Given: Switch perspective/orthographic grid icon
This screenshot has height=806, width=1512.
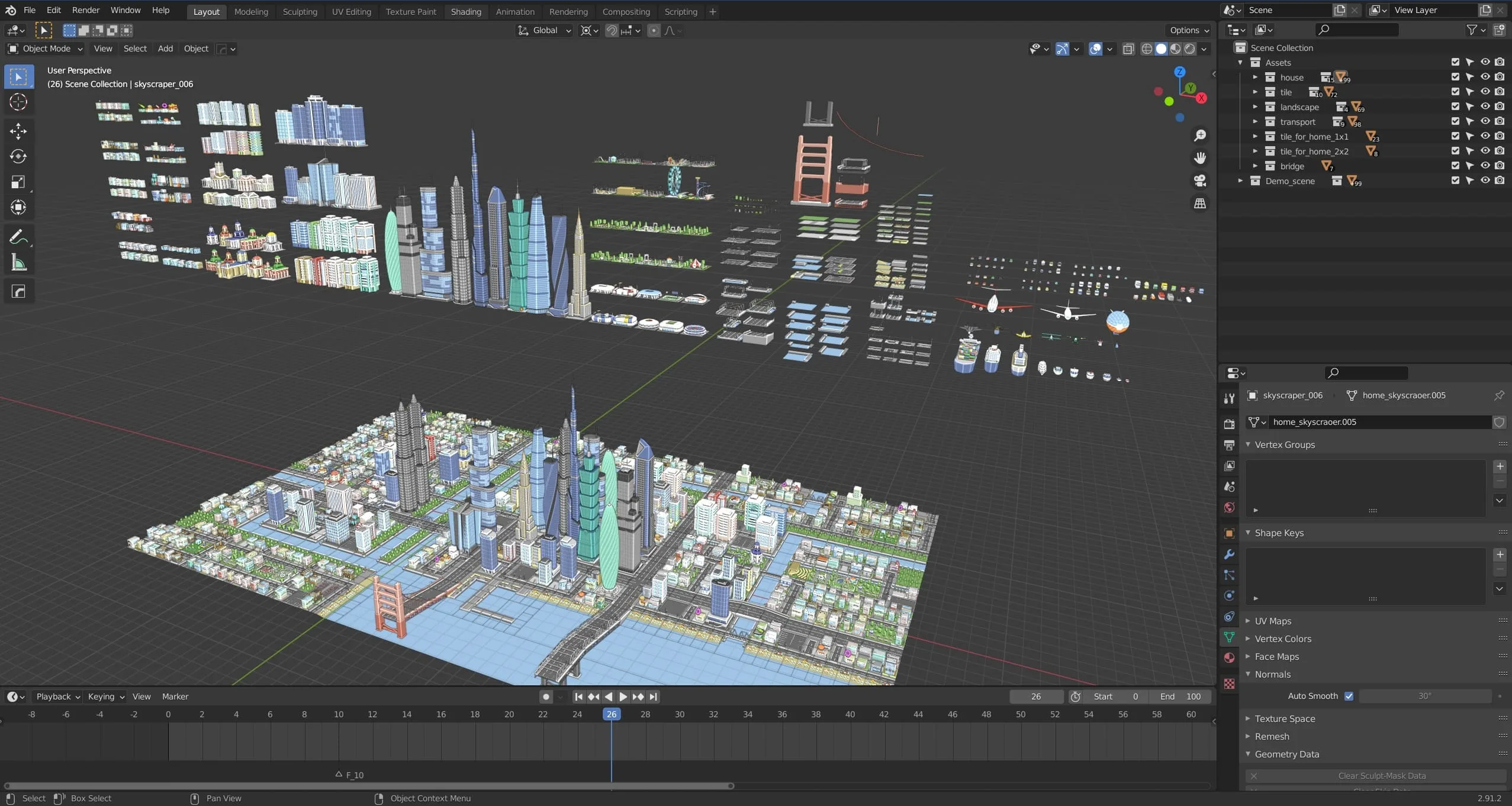Looking at the screenshot, I should pos(1200,203).
